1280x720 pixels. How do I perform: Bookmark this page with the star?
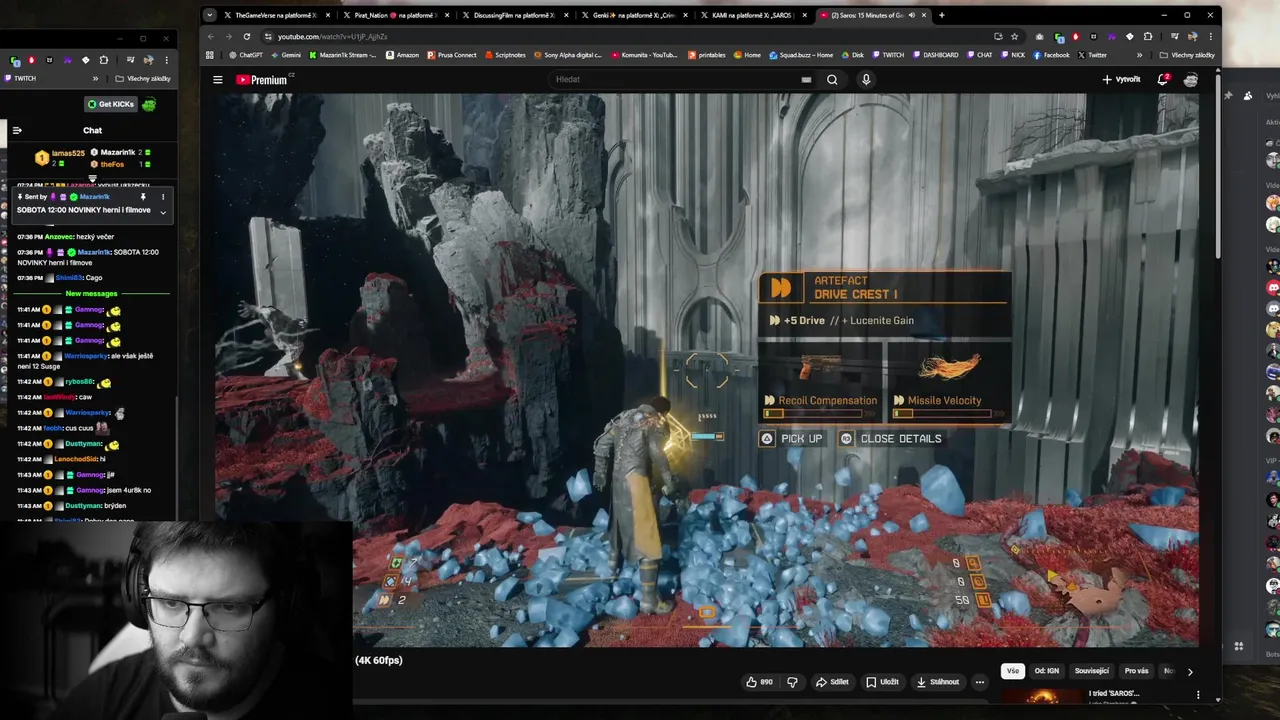(1014, 37)
